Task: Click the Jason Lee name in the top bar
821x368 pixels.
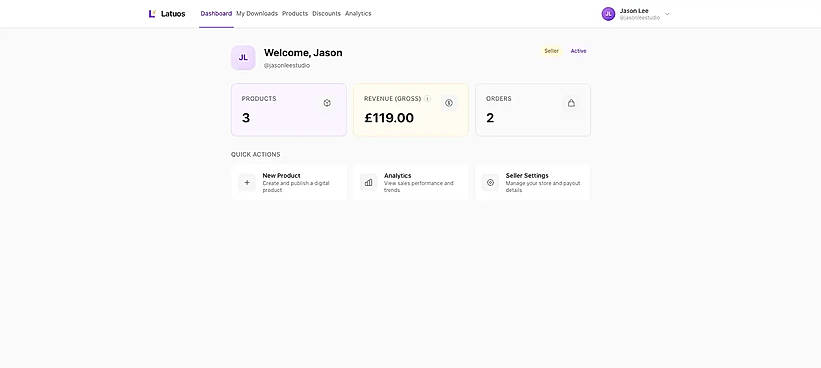Action: pos(634,10)
